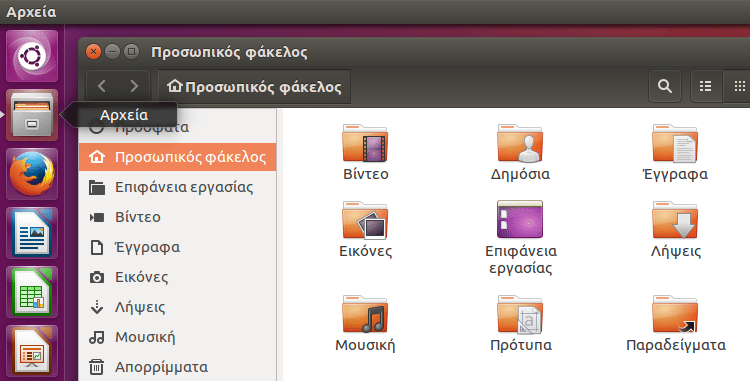The height and width of the screenshot is (381, 750).
Task: Click the document icon beside sidebar Έγγραφα
Action: point(97,248)
